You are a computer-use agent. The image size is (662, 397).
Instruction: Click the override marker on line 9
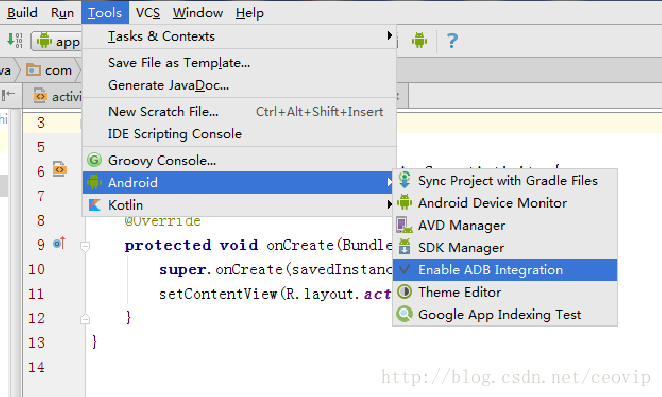[60, 244]
